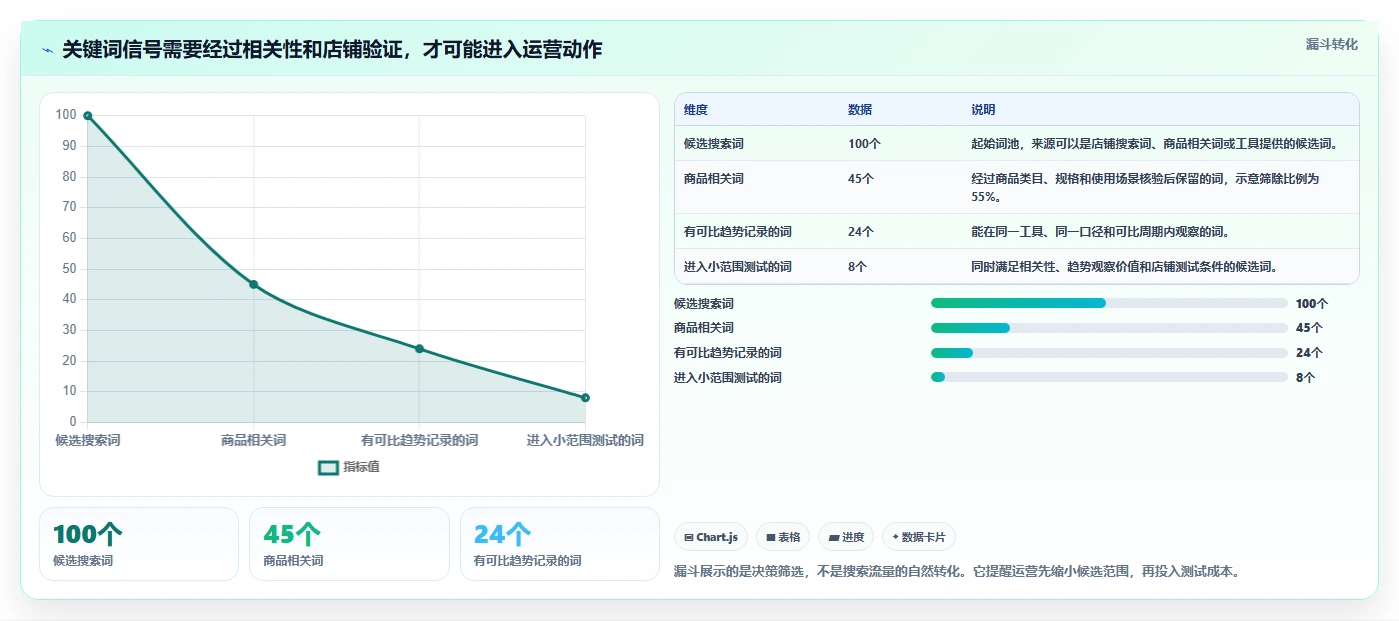The height and width of the screenshot is (621, 1399).
Task: Click the description starting 起始词池
Action: pos(1153,144)
